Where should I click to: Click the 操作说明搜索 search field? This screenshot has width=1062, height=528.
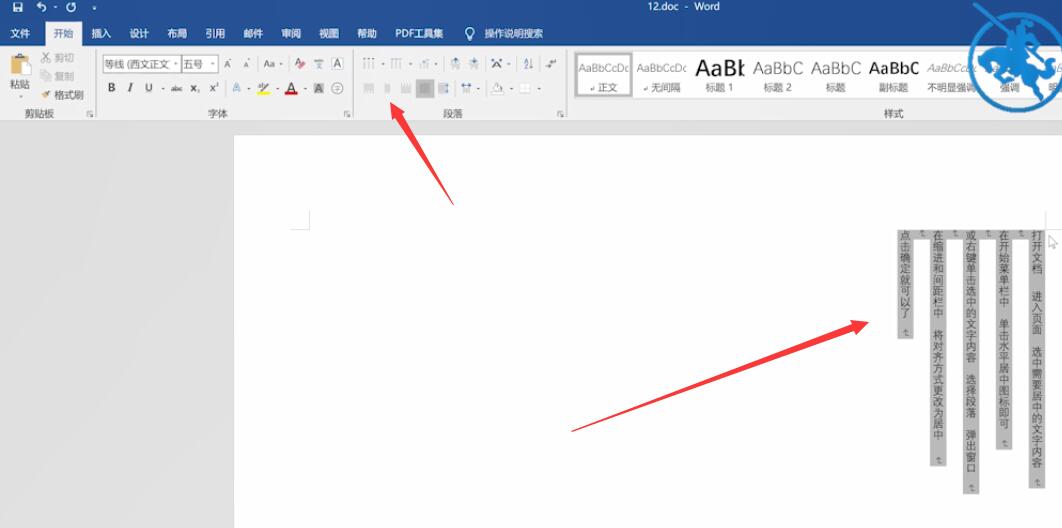(x=513, y=33)
